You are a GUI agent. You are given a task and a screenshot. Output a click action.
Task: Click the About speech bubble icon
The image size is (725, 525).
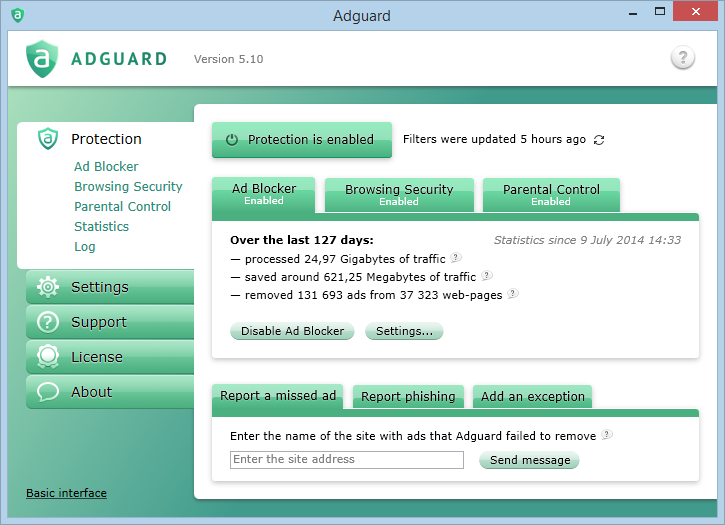47,392
